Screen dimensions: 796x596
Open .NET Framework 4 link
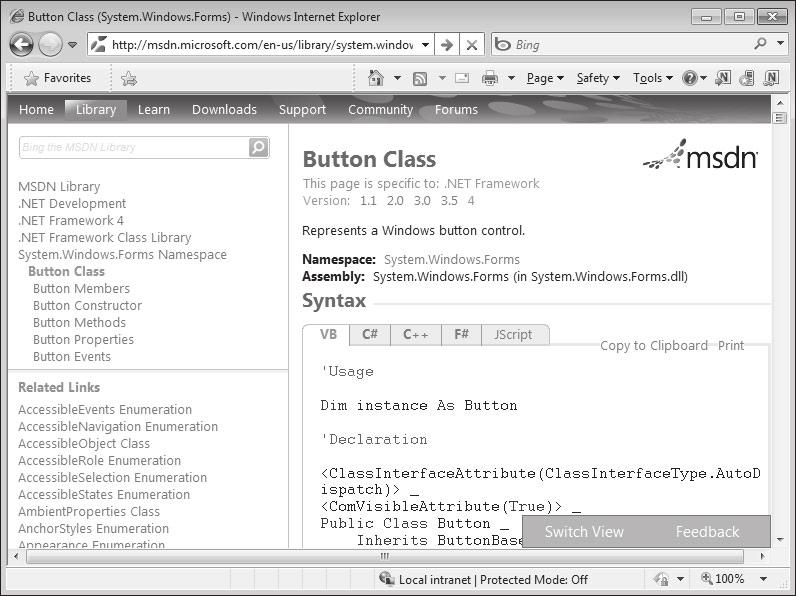[71, 221]
